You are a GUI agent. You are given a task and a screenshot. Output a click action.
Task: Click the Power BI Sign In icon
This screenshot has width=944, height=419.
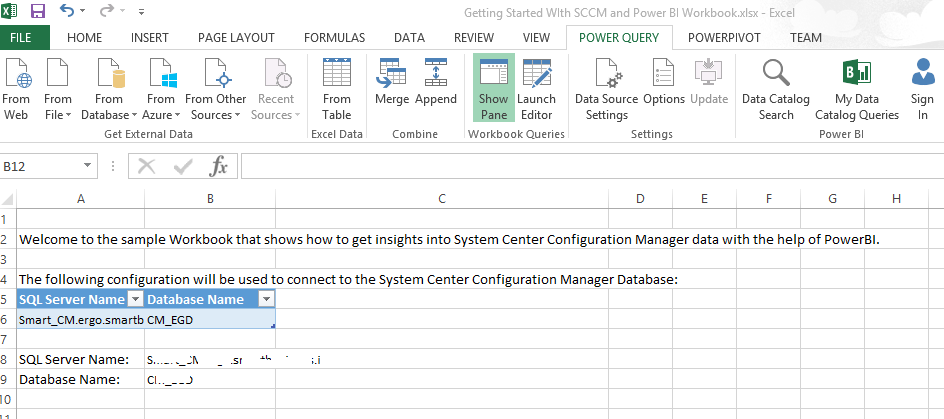[x=922, y=90]
